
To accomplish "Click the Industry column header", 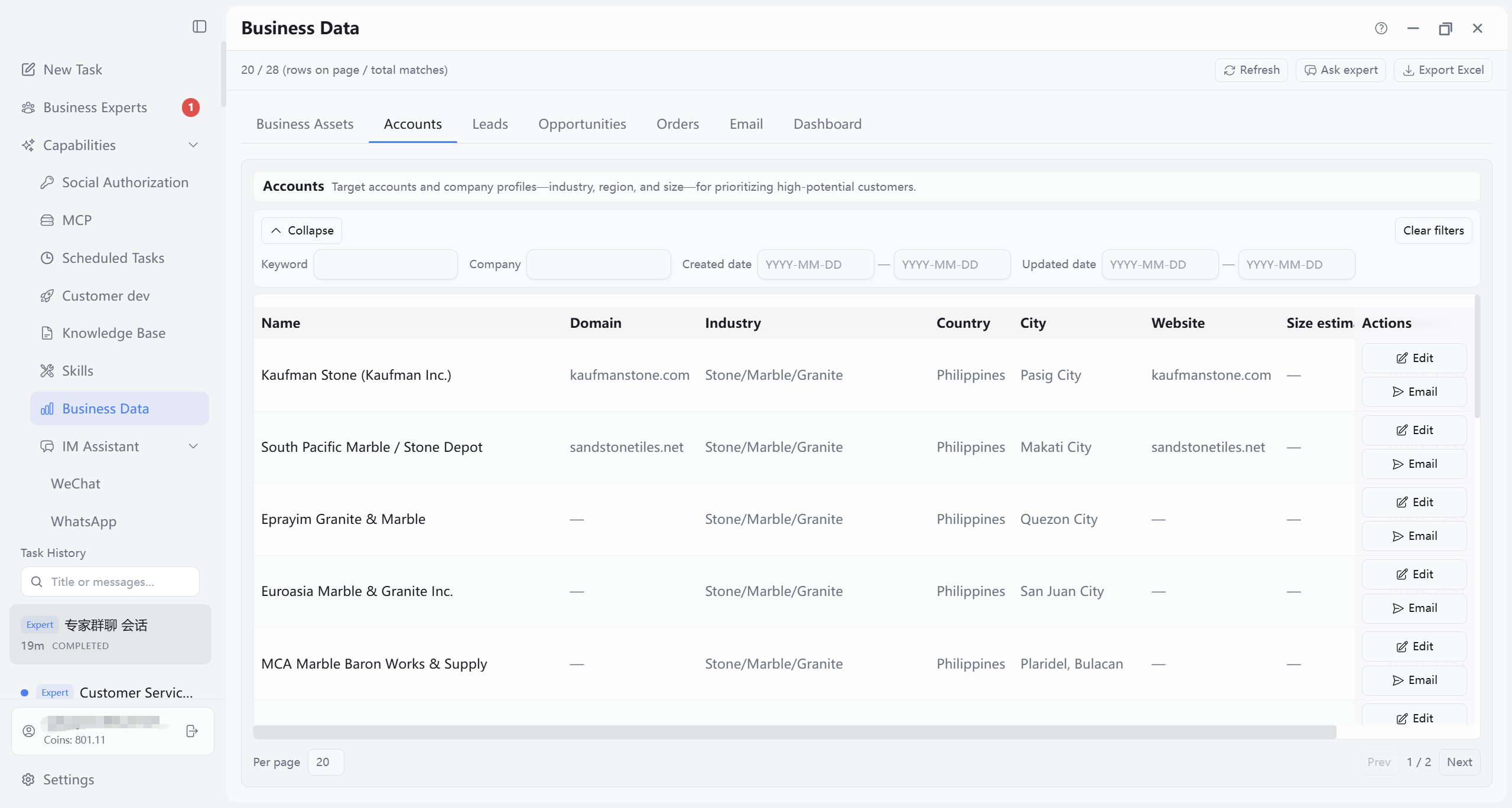I will (x=733, y=323).
